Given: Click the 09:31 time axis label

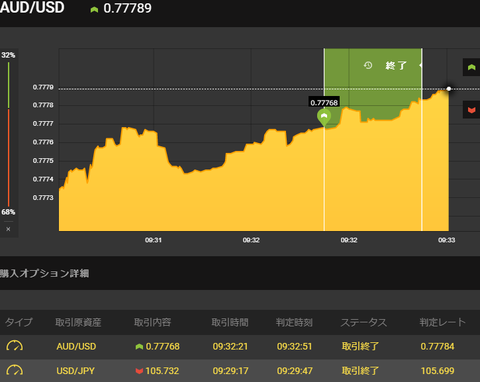Looking at the screenshot, I should pyautogui.click(x=153, y=240).
